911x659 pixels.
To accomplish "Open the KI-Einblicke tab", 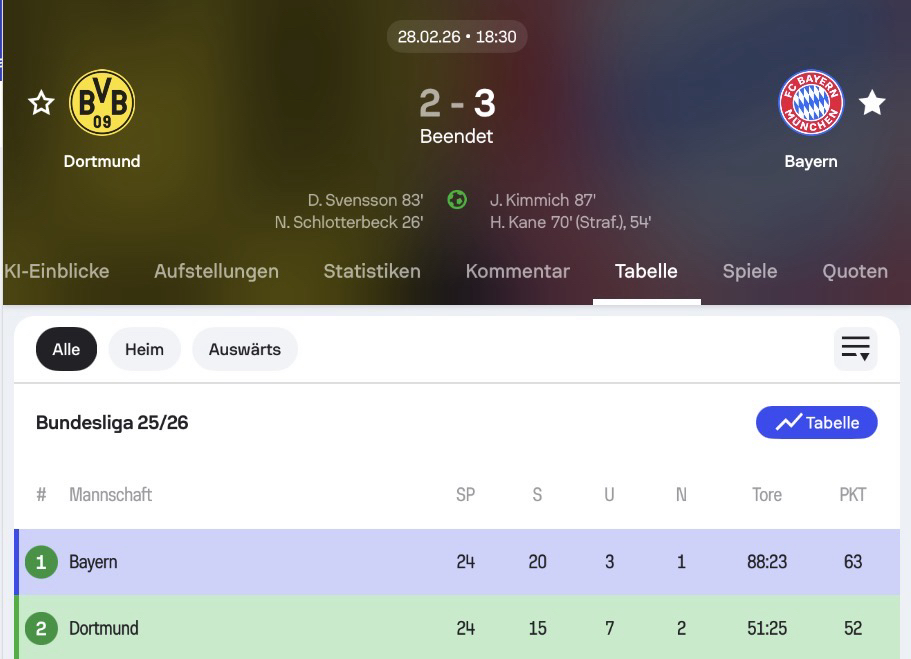I will (x=56, y=271).
